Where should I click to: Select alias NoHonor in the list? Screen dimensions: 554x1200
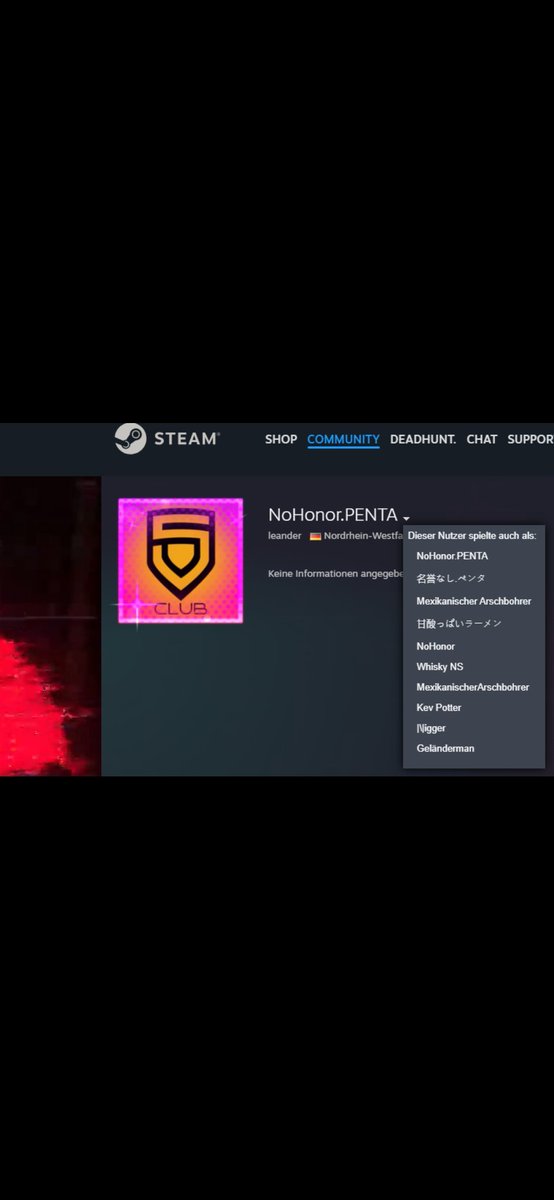point(436,647)
